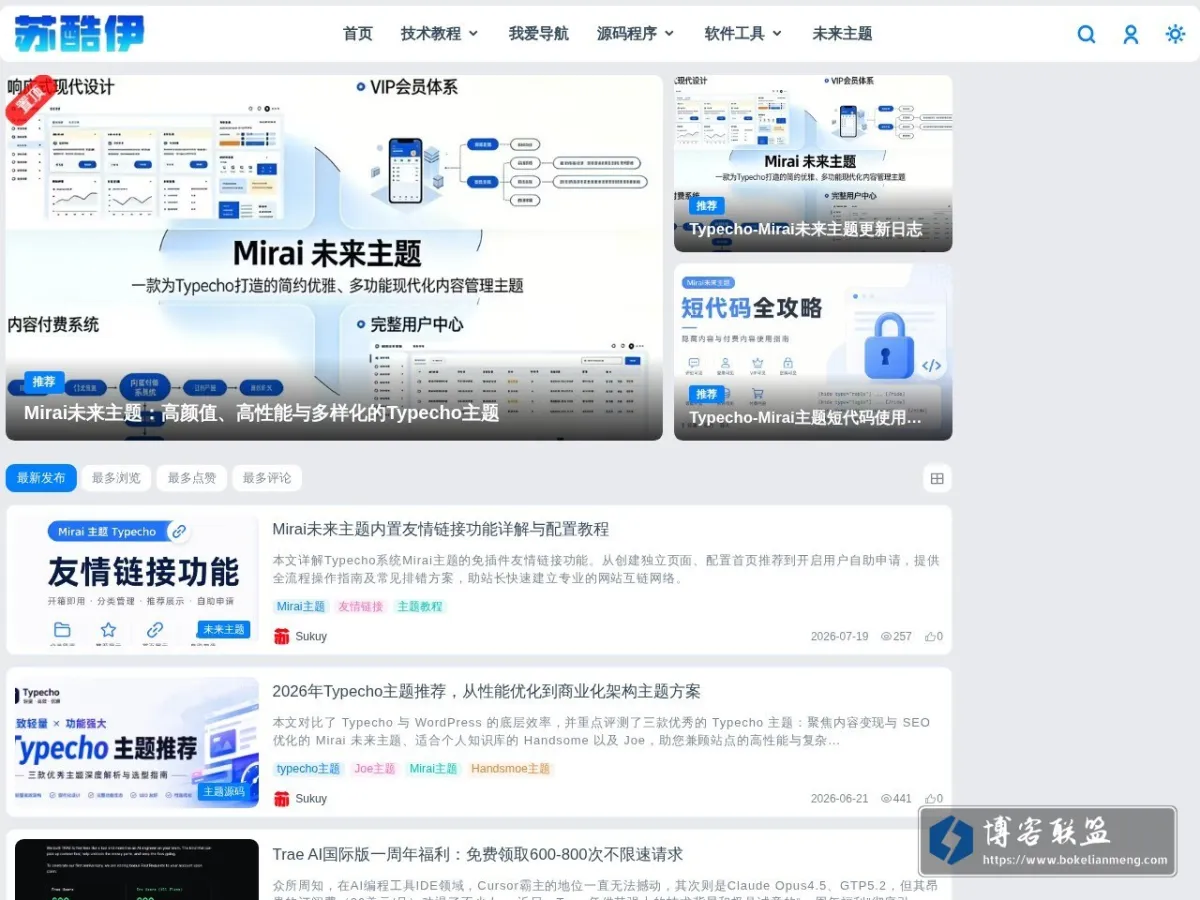Image resolution: width=1200 pixels, height=900 pixels.
Task: Click Sukuy author name on the 2026年Typecho article
Action: pos(311,798)
